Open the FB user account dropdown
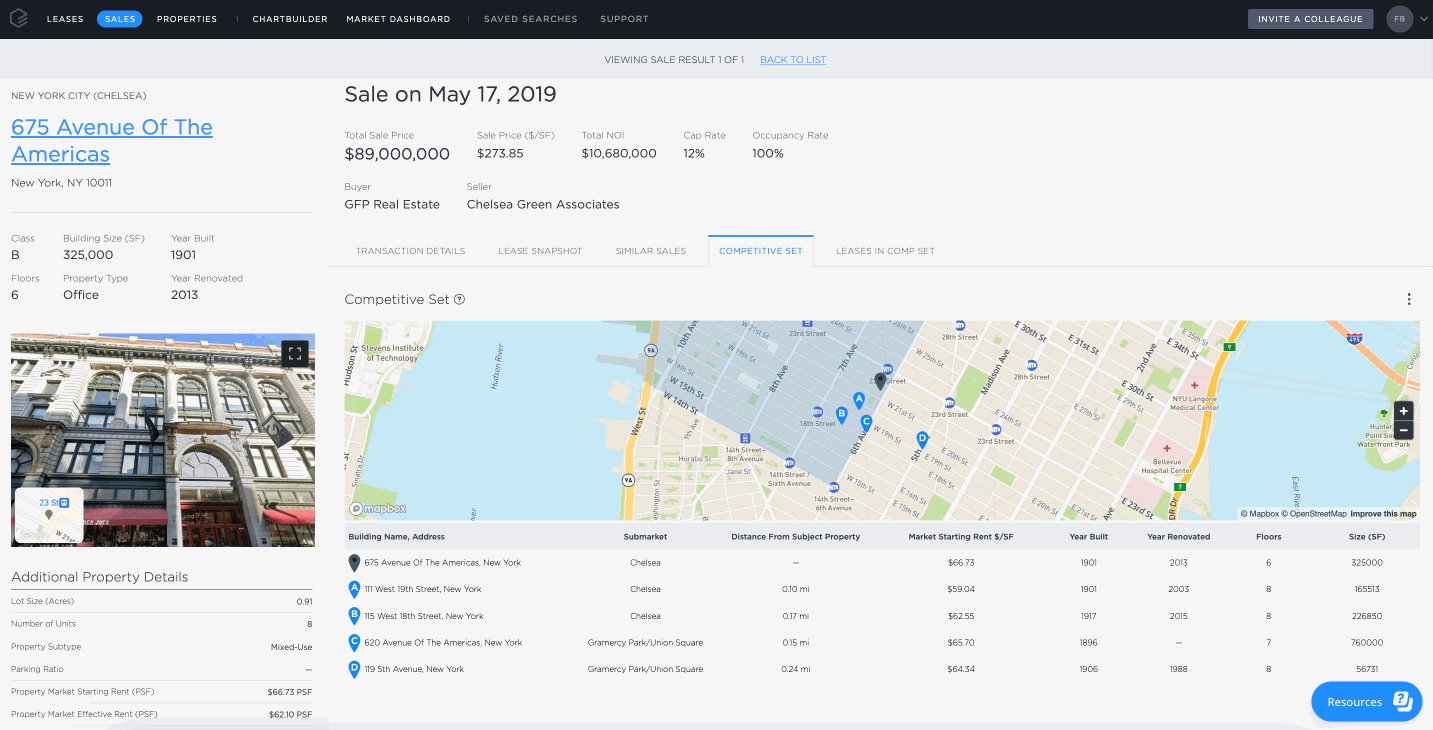The height and width of the screenshot is (730, 1433). [x=1407, y=18]
